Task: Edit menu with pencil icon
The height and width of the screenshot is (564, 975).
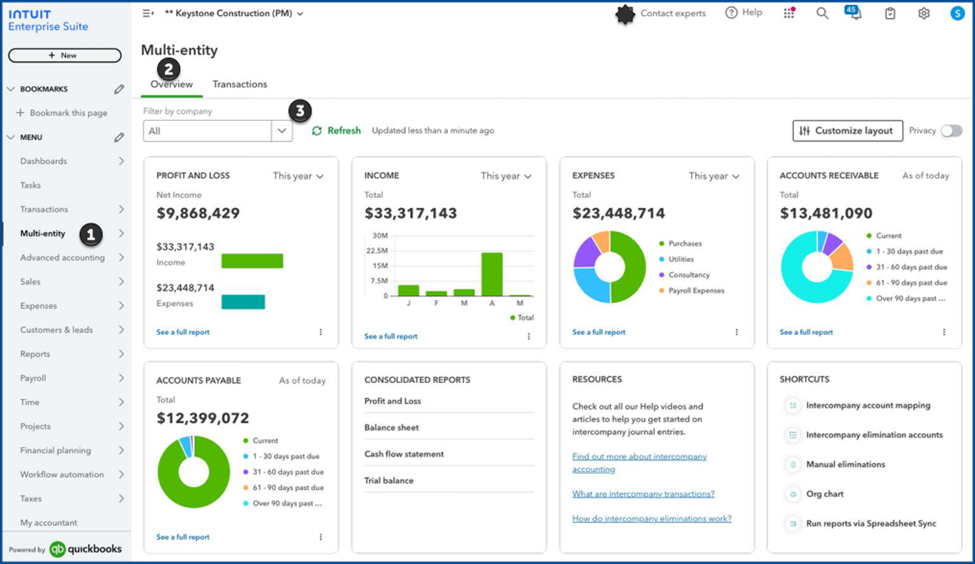Action: 119,137
